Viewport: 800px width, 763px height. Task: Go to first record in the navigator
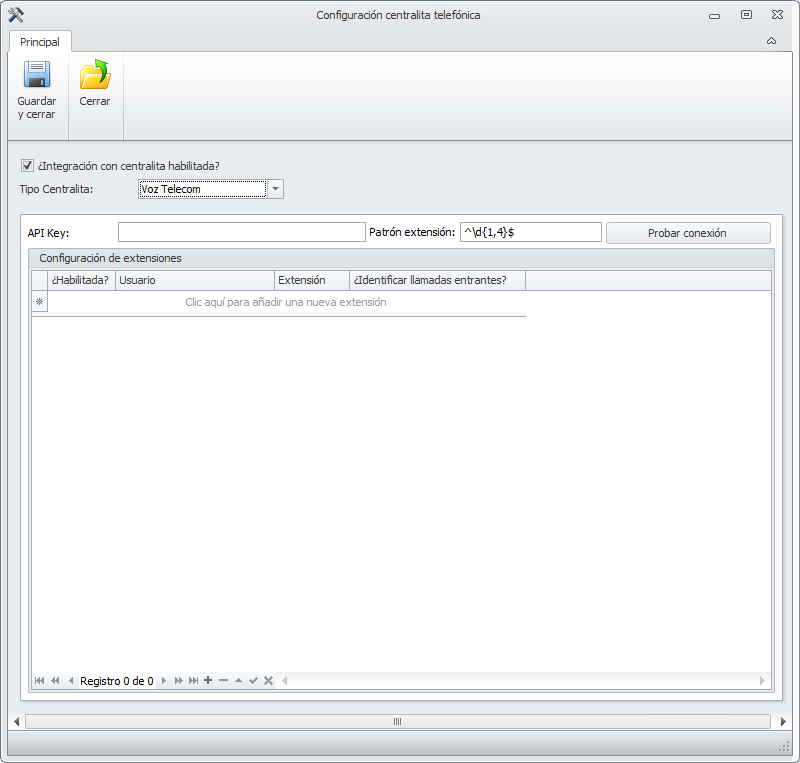coord(39,680)
